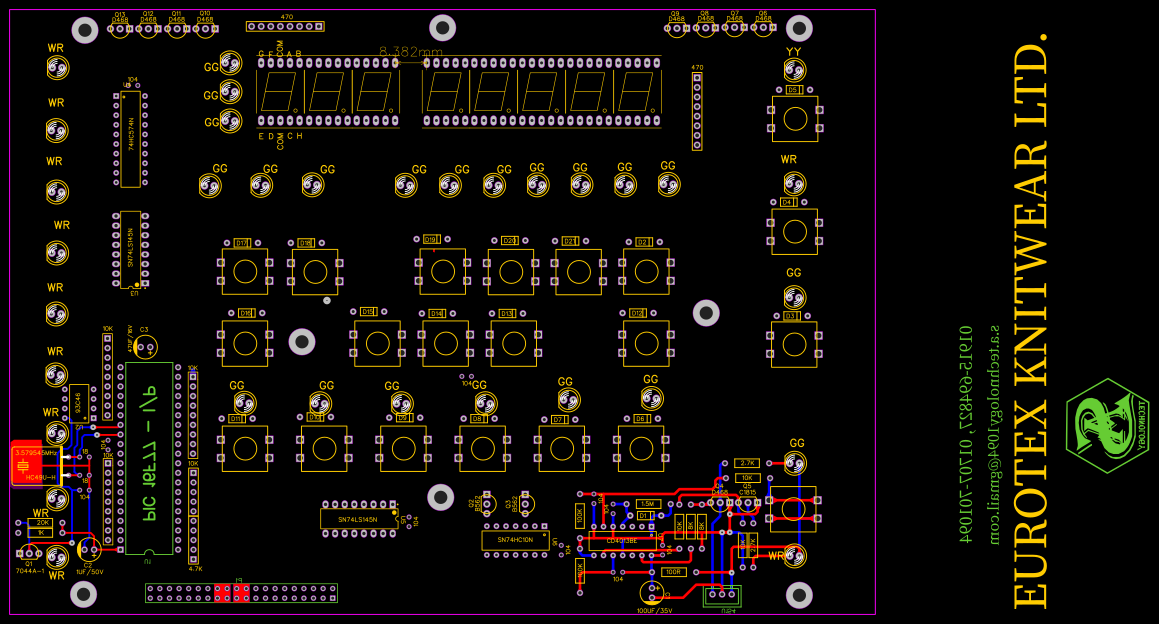Select the CD4013BE IC footprint
Image resolution: width=1159 pixels, height=624 pixels.
coord(622,541)
